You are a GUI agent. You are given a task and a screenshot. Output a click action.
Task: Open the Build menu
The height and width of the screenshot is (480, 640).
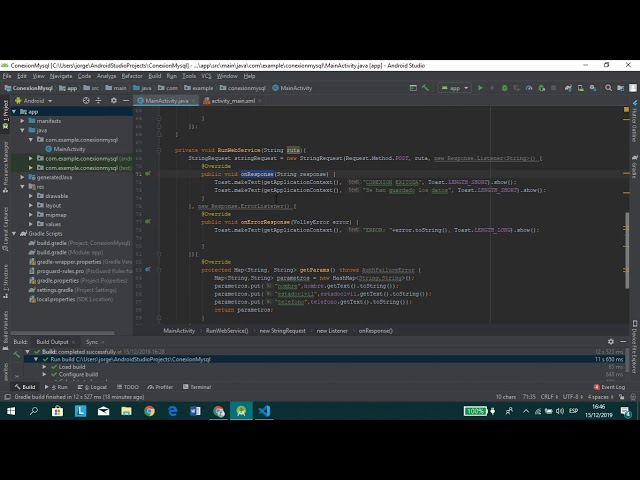[x=155, y=76]
